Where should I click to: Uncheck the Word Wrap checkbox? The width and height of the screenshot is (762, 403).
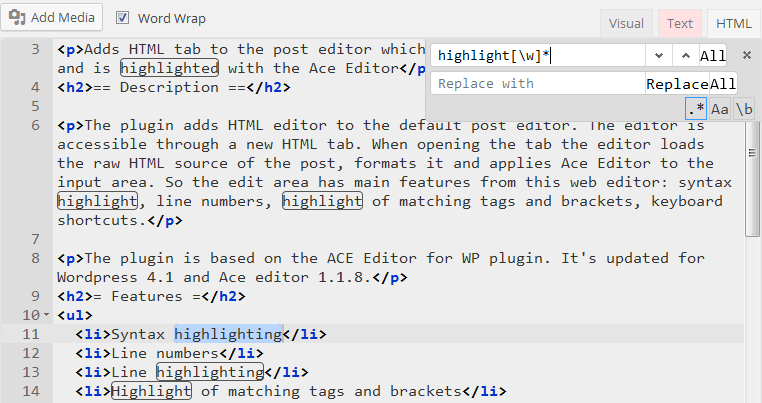coord(122,18)
